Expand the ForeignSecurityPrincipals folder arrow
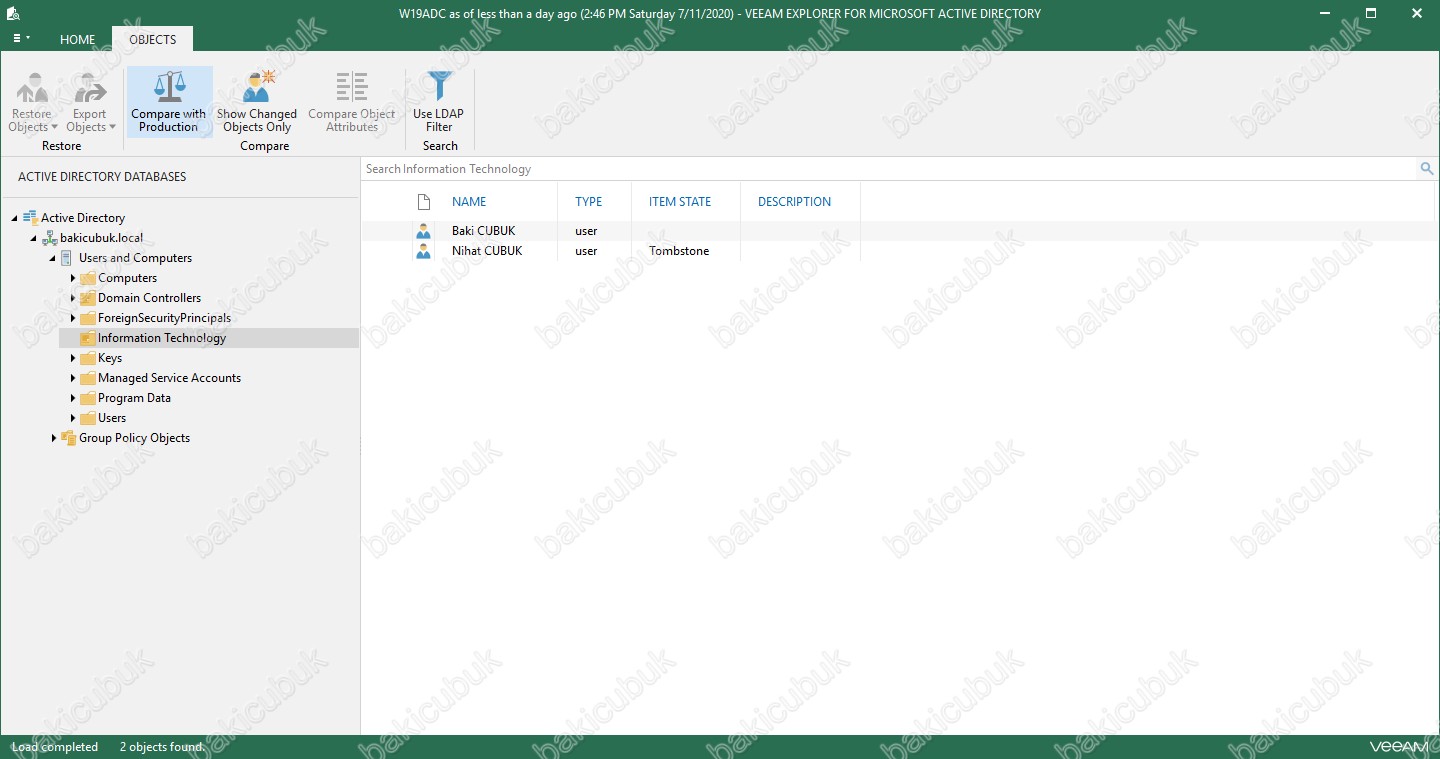1440x759 pixels. (72, 318)
